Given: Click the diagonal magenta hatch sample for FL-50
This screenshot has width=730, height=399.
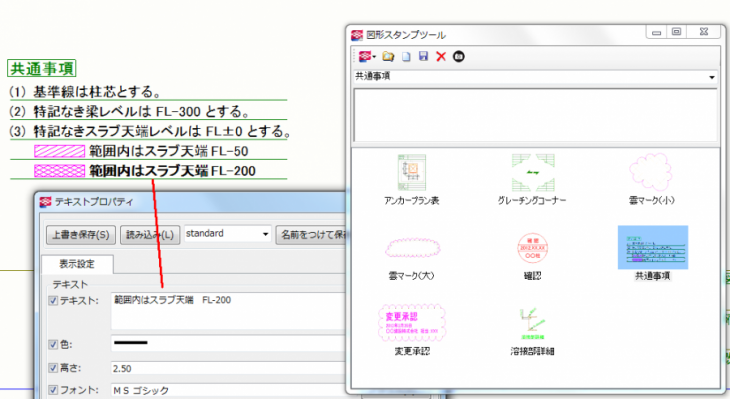Looking at the screenshot, I should (x=59, y=151).
